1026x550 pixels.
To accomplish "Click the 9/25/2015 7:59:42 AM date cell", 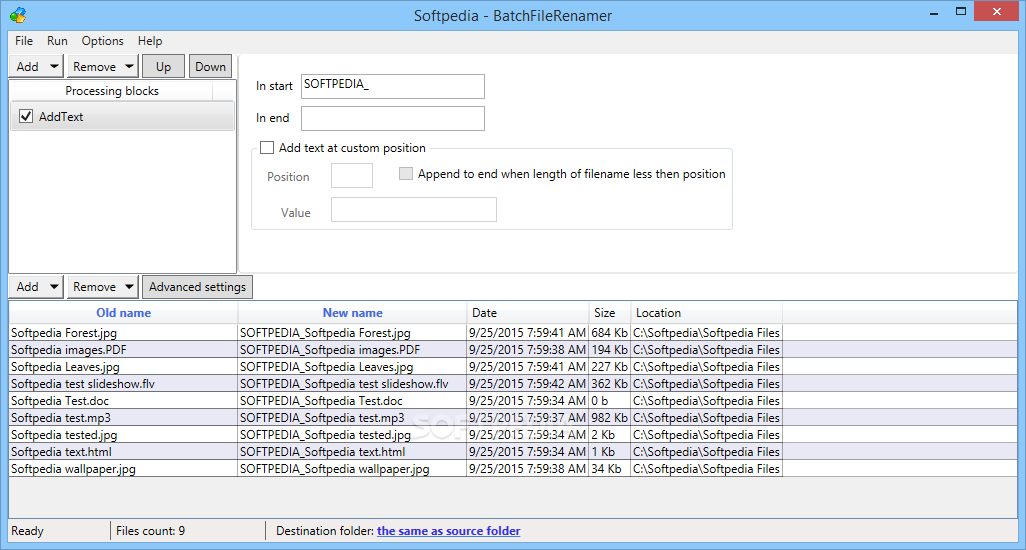I will (x=527, y=384).
